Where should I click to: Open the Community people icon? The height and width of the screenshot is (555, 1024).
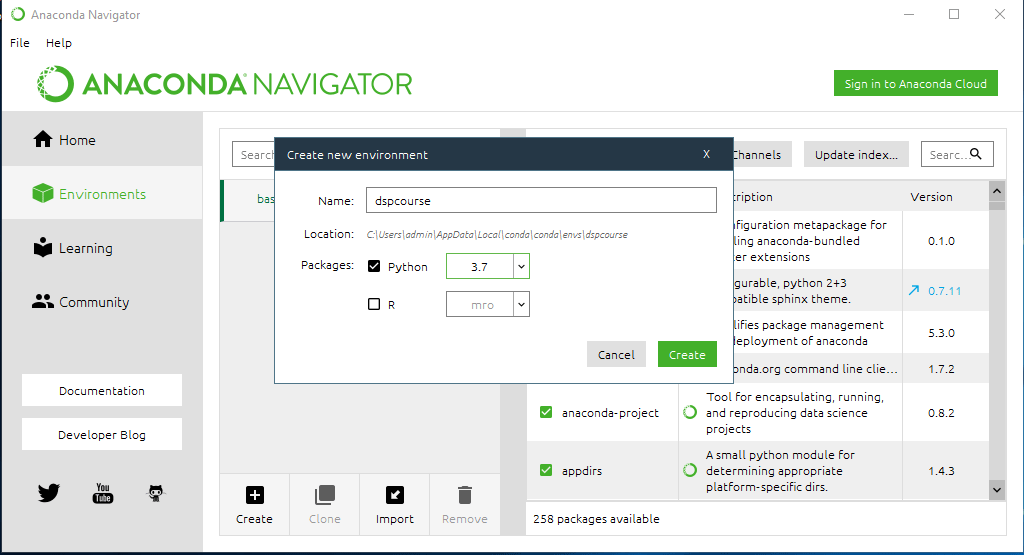42,302
